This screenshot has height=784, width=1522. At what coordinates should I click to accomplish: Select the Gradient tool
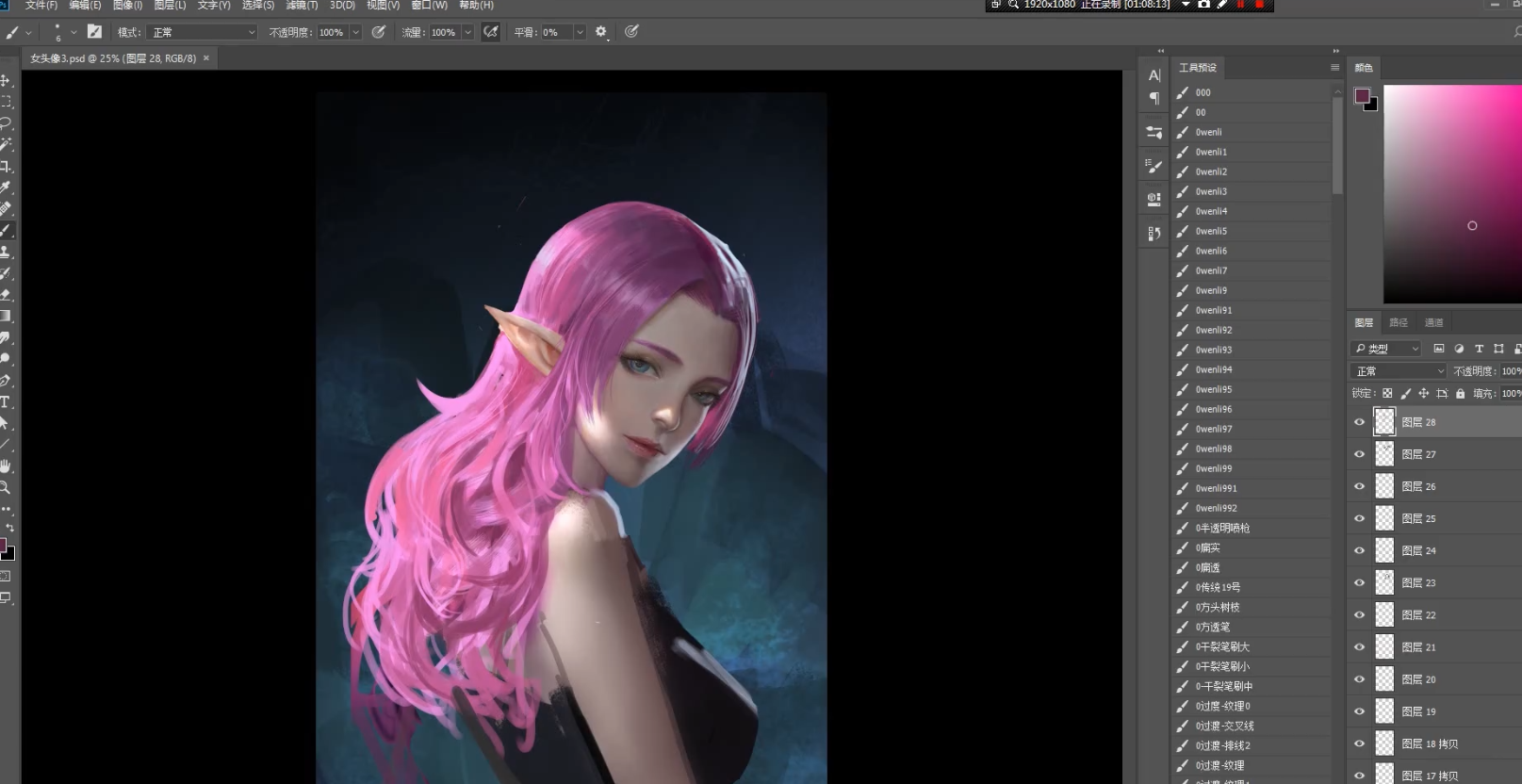6,316
